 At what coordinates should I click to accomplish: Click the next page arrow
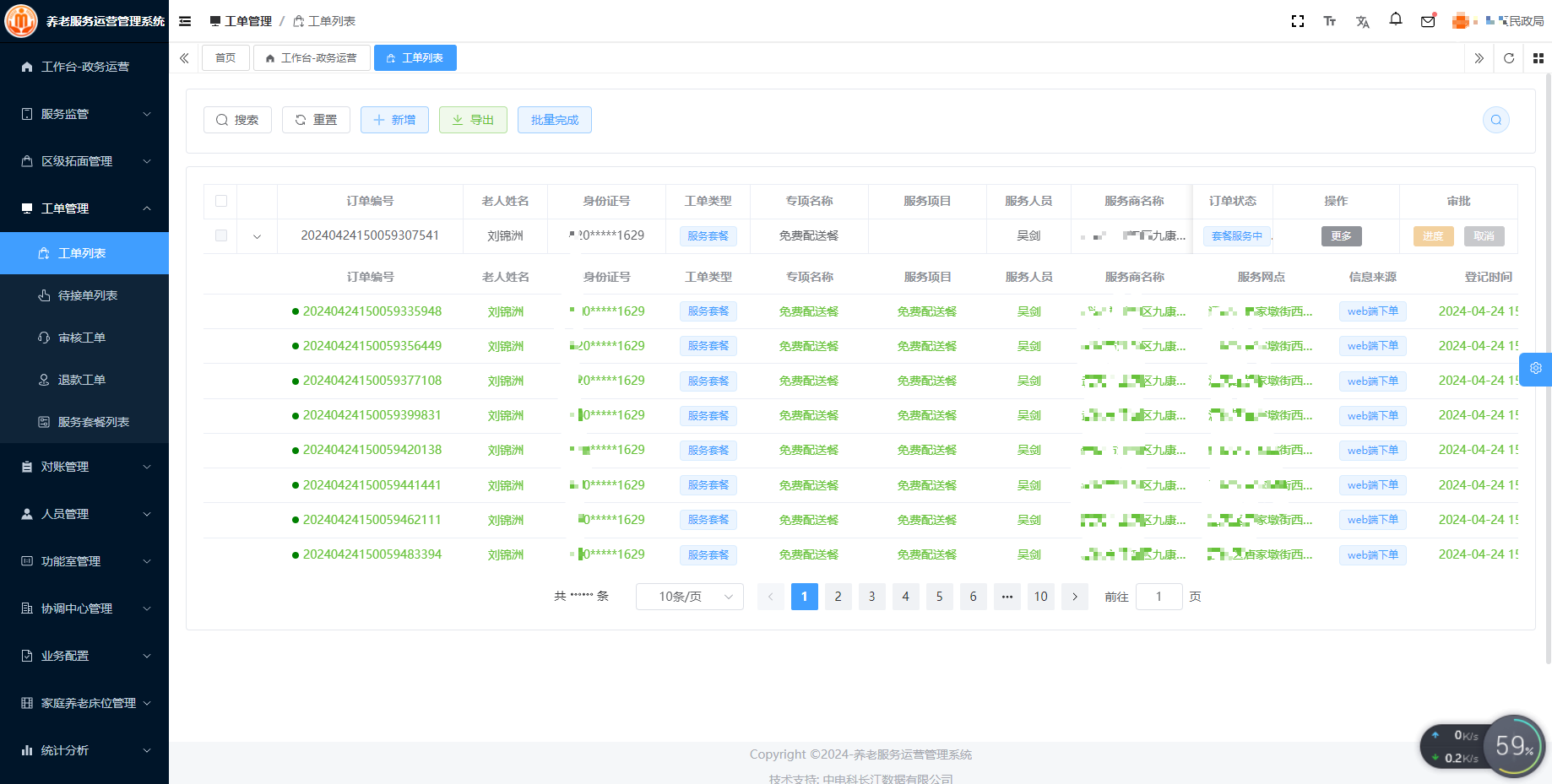1075,597
